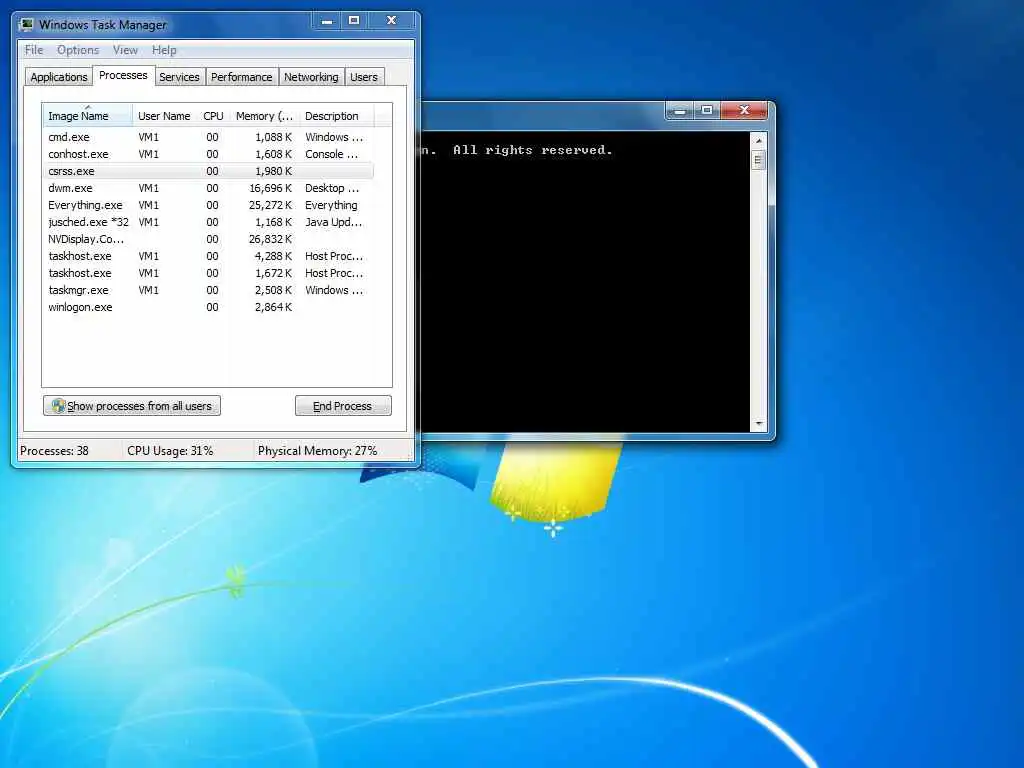Close the Windows Task Manager window
1024x768 pixels.
coord(391,21)
